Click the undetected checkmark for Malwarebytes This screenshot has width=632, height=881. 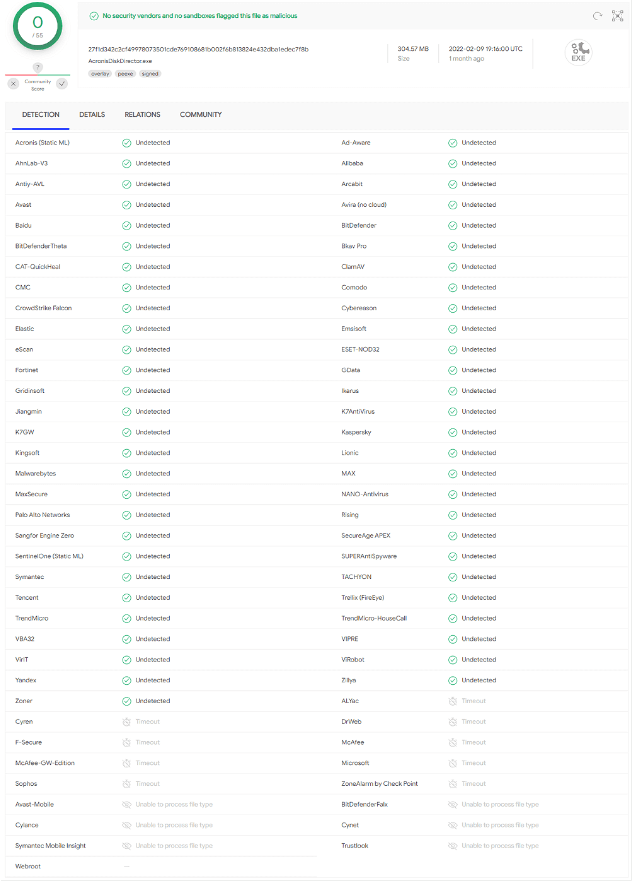[x=127, y=474]
